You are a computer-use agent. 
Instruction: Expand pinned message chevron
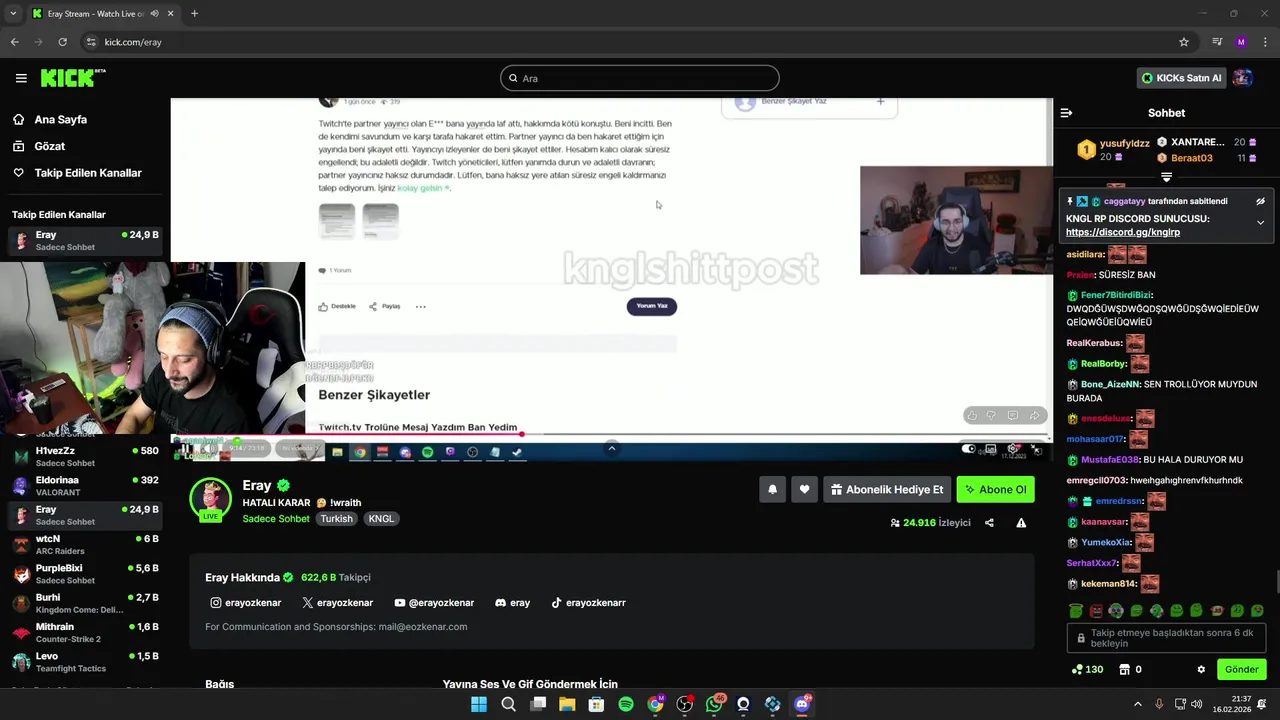(x=1260, y=222)
